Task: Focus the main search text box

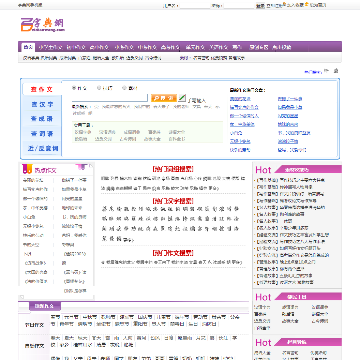Action: tap(110, 98)
